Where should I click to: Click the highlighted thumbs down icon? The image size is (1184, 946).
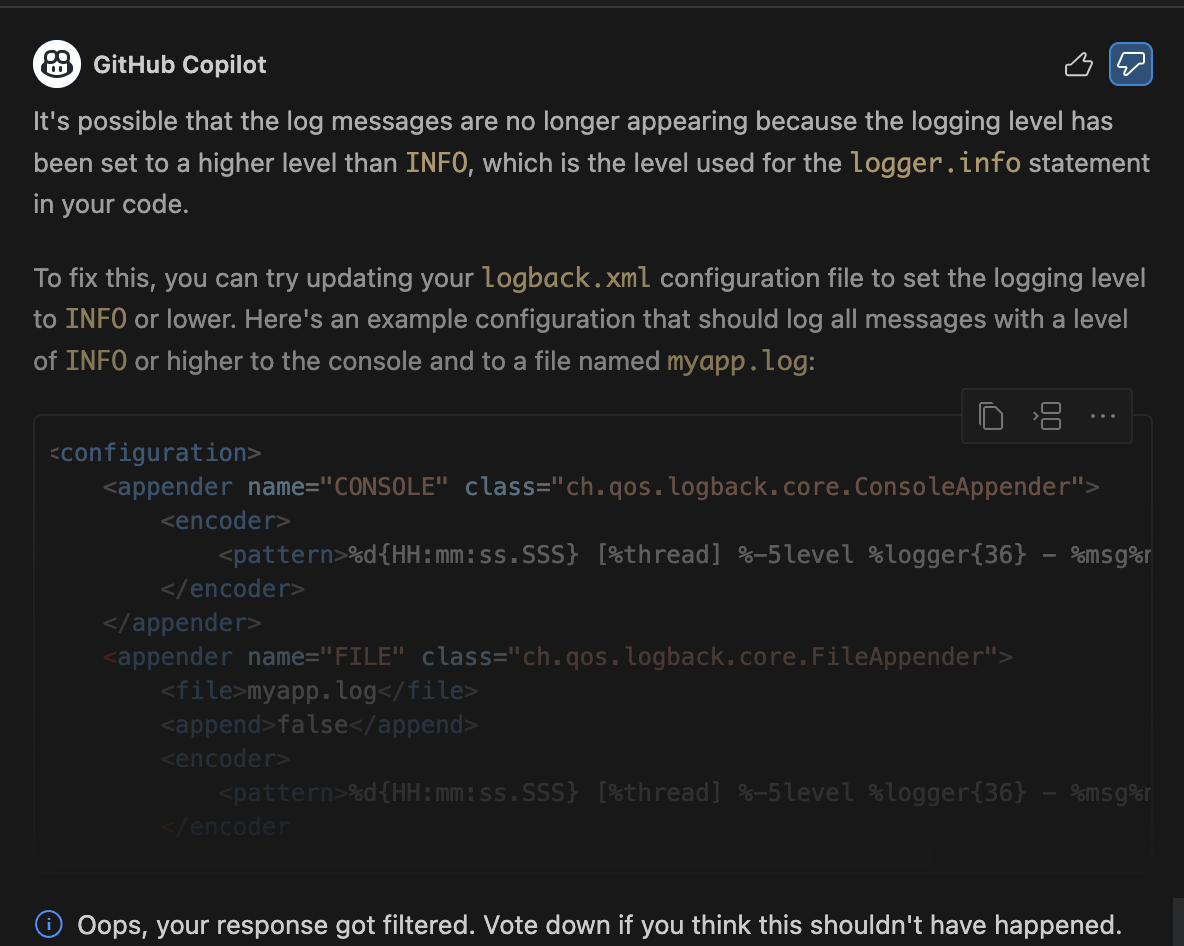pos(1131,63)
